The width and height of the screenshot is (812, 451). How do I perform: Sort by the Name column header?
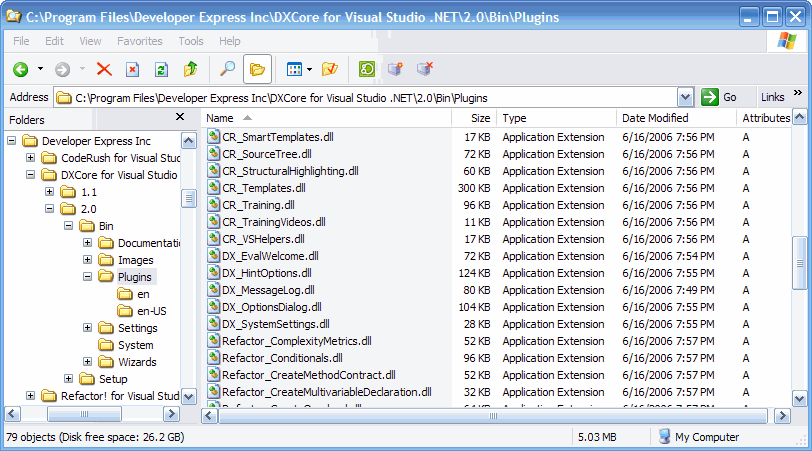pos(326,118)
